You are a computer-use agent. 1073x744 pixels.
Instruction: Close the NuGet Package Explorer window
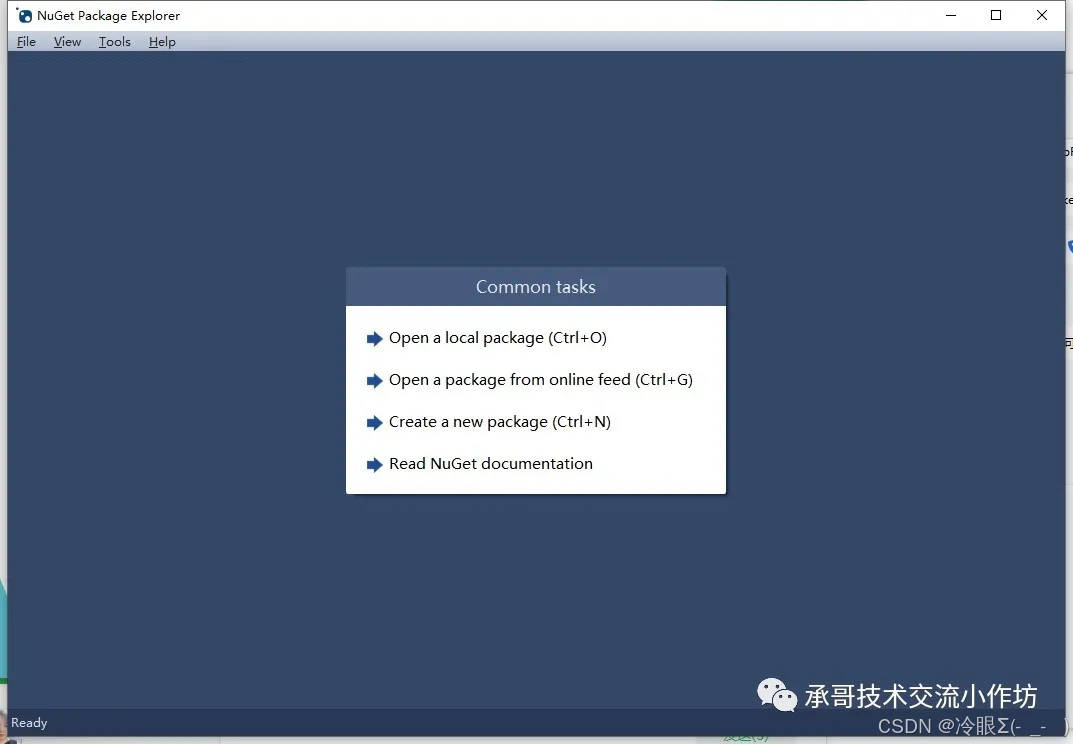click(x=1042, y=15)
